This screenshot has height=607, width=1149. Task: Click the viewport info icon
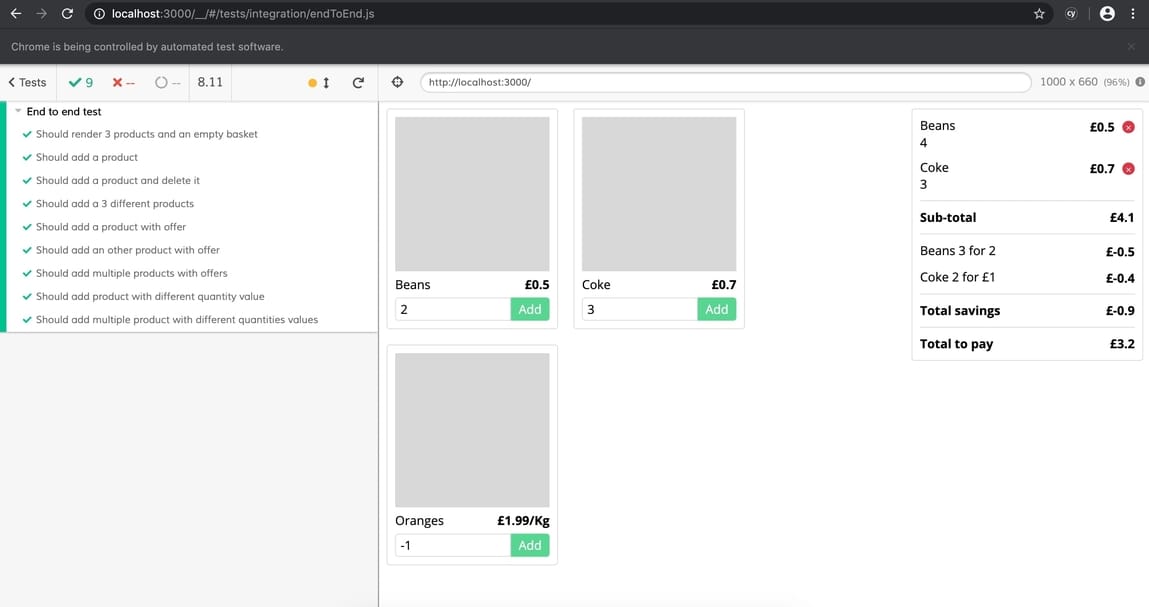coord(1140,82)
